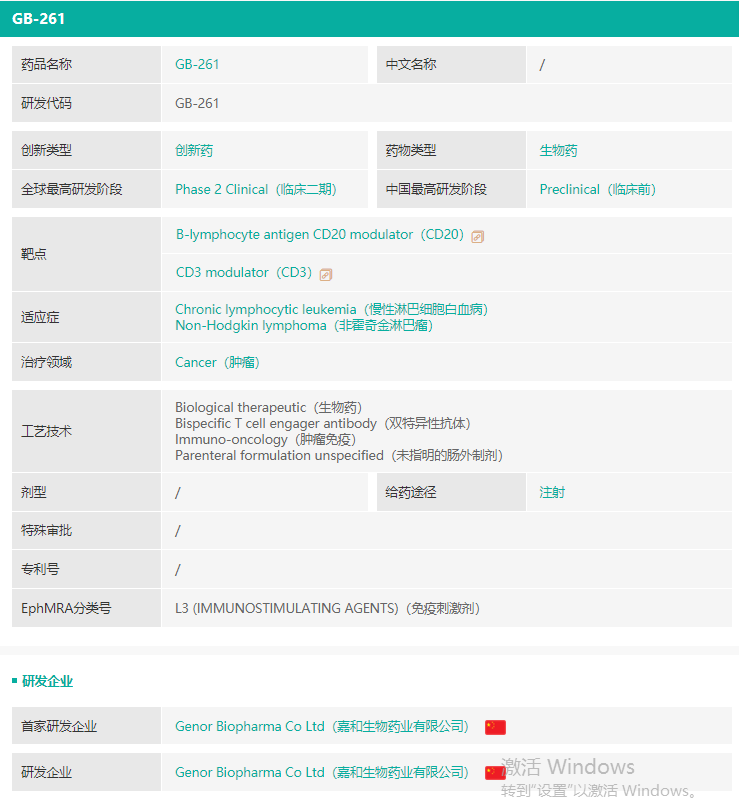Click the 给药途径 label cell

click(451, 492)
